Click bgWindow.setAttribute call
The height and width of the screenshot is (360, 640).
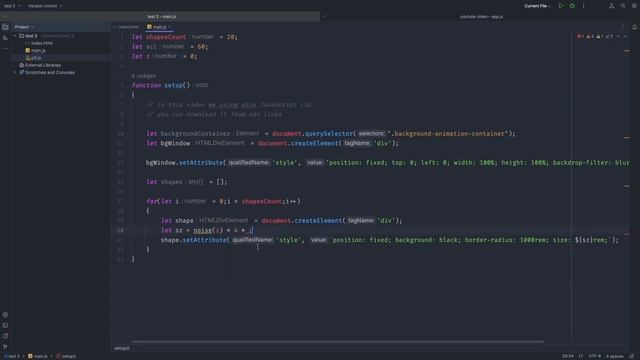tap(185, 162)
